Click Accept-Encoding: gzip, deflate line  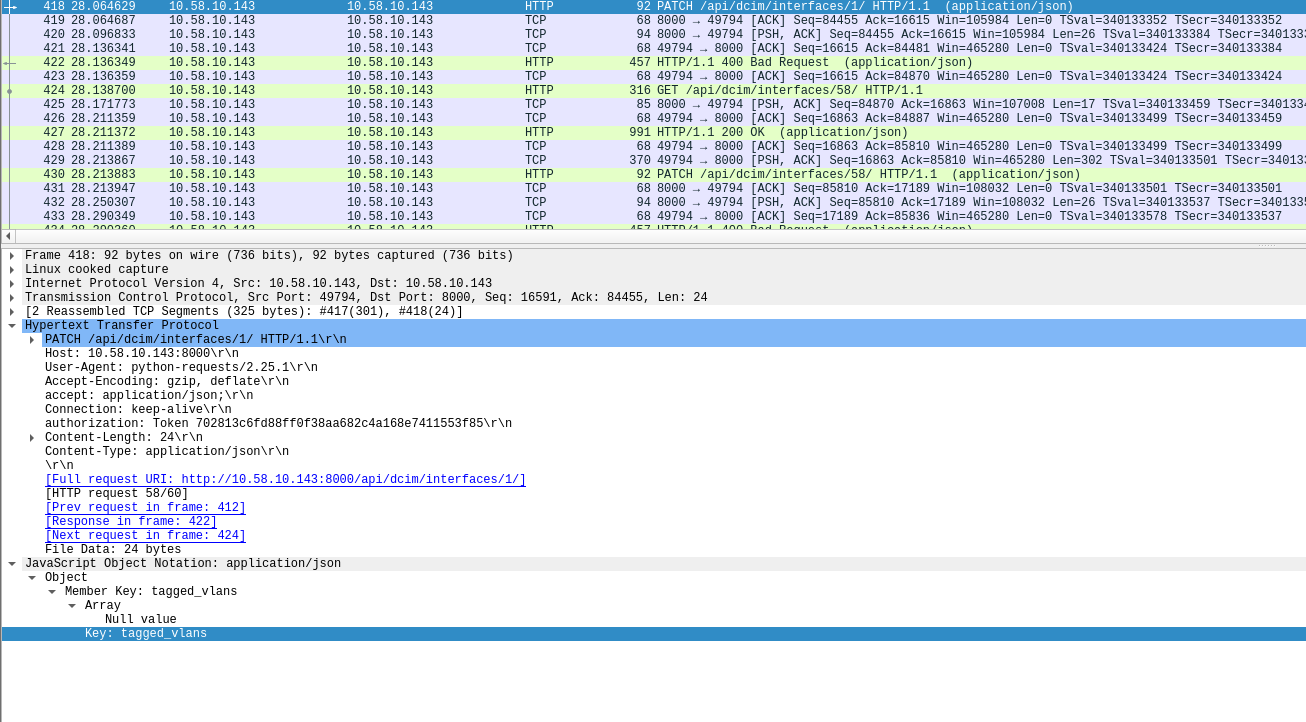(167, 382)
